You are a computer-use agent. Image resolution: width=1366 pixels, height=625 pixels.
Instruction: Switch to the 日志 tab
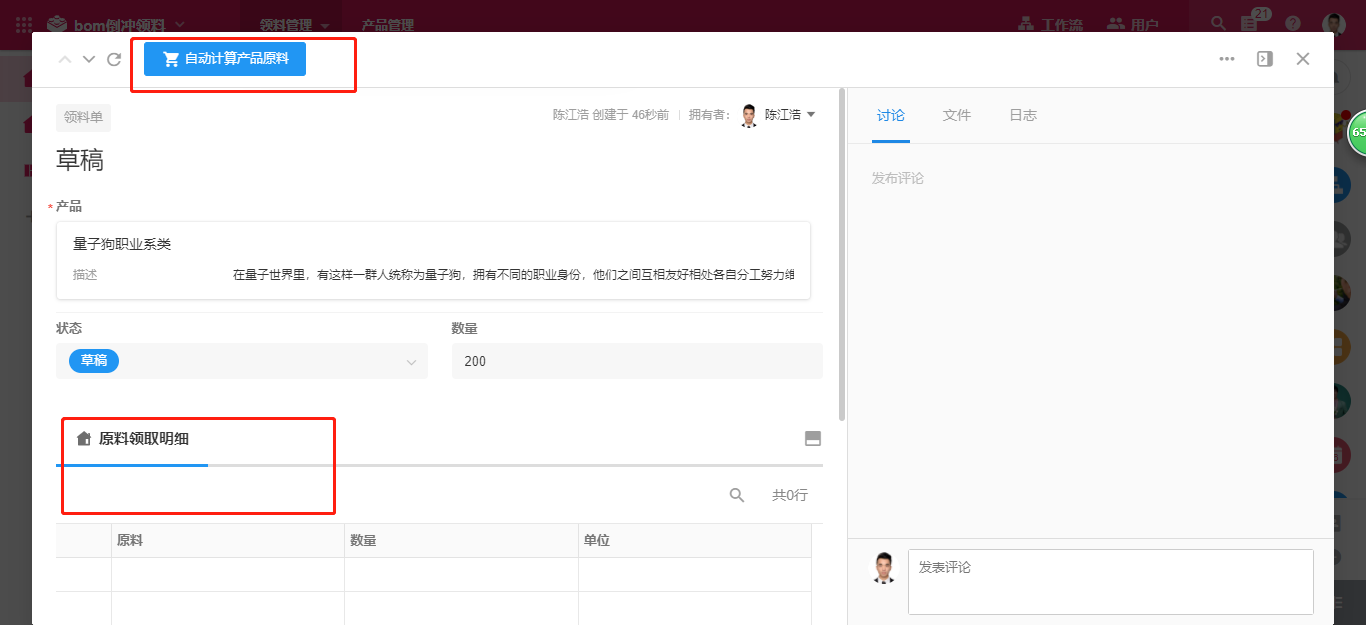1022,115
